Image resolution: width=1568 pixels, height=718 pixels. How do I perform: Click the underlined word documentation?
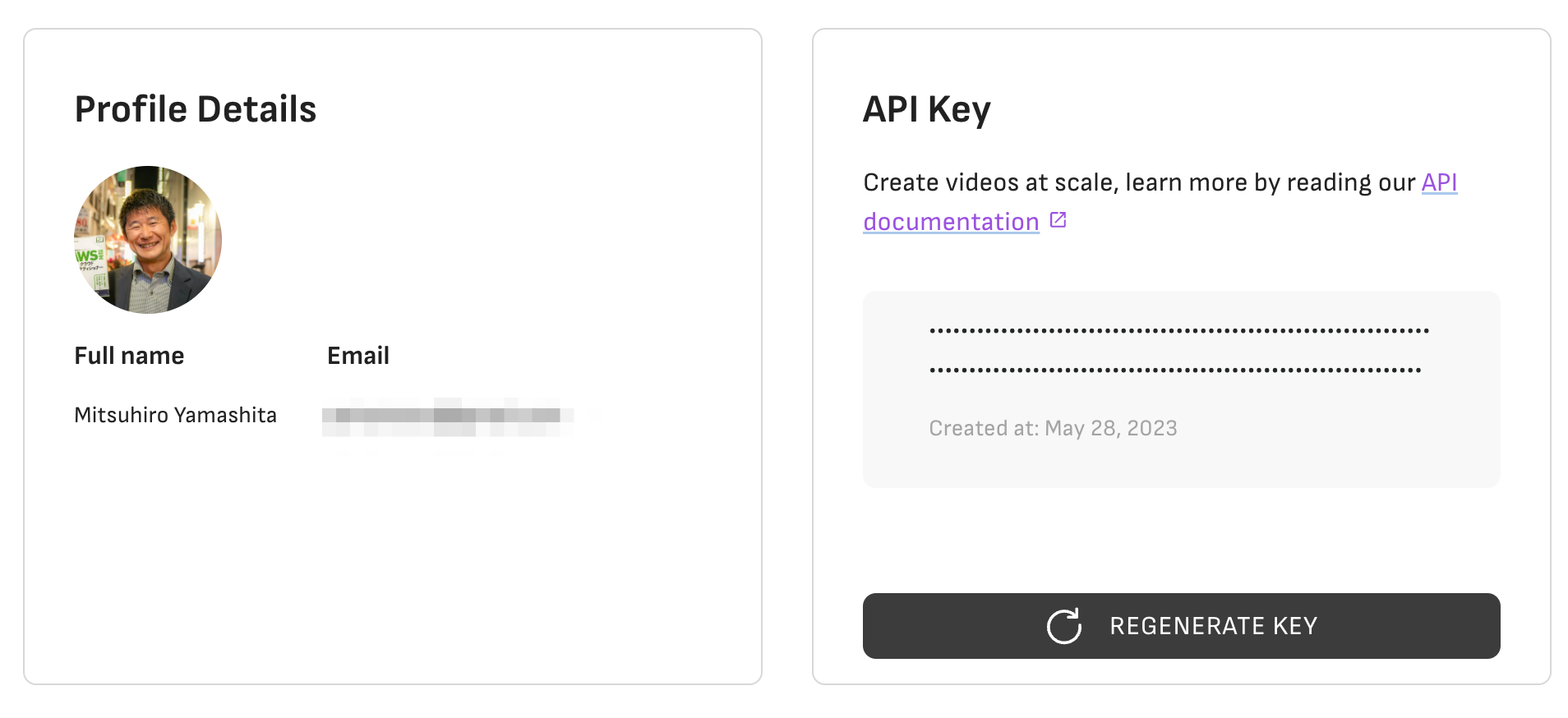point(951,222)
